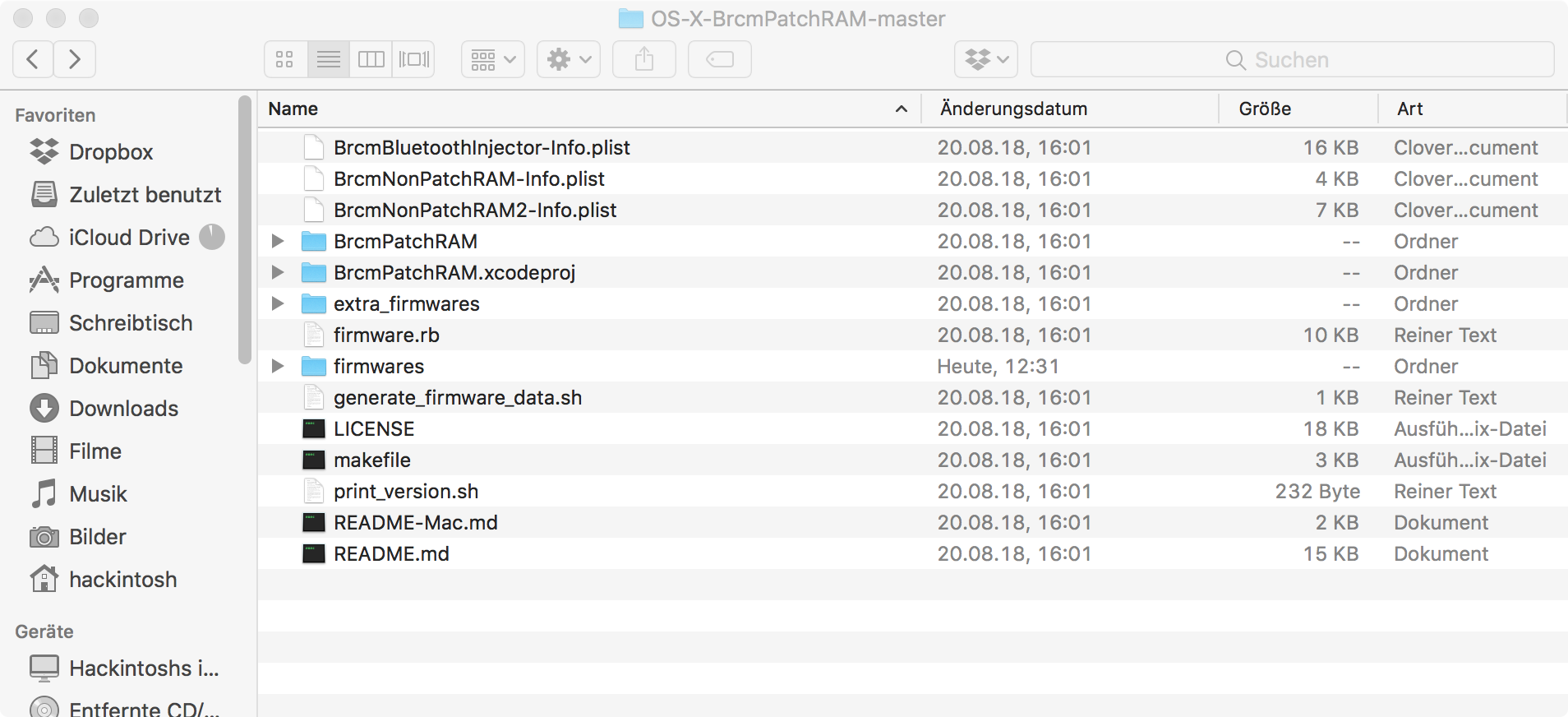The width and height of the screenshot is (1568, 717).
Task: Select the BrcmPatchRAM.xcodeproj folder icon
Action: click(x=313, y=272)
